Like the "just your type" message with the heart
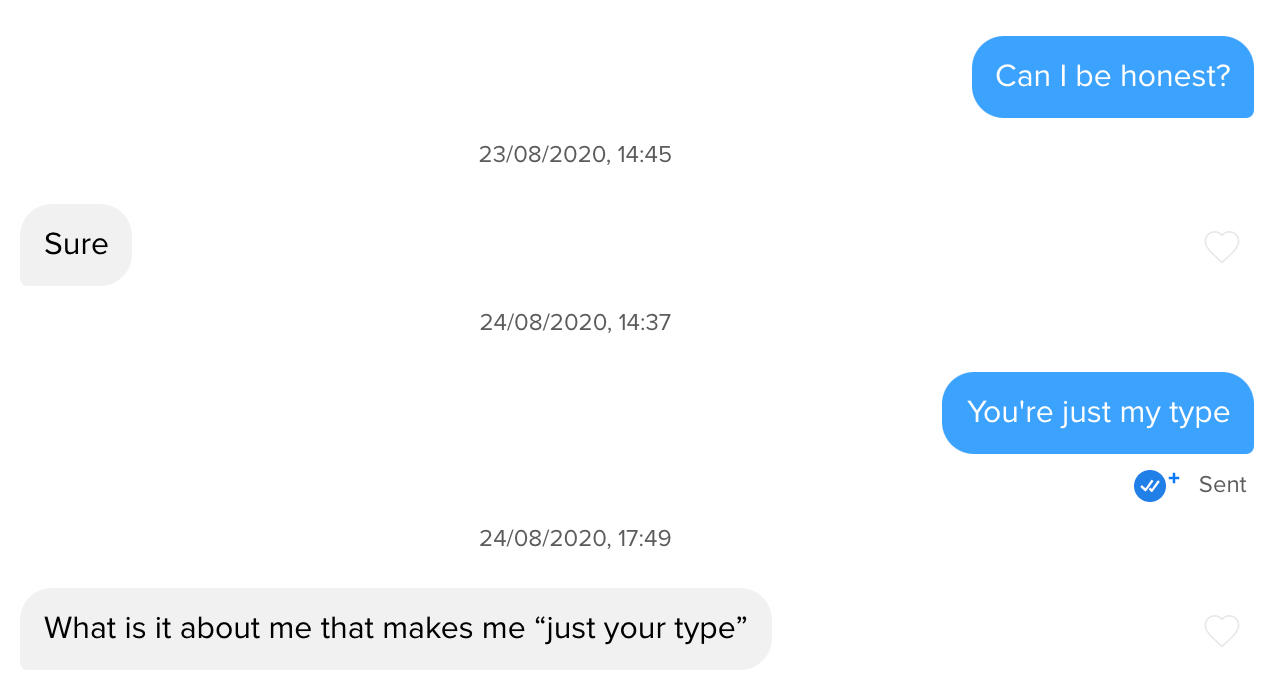 (x=1221, y=632)
